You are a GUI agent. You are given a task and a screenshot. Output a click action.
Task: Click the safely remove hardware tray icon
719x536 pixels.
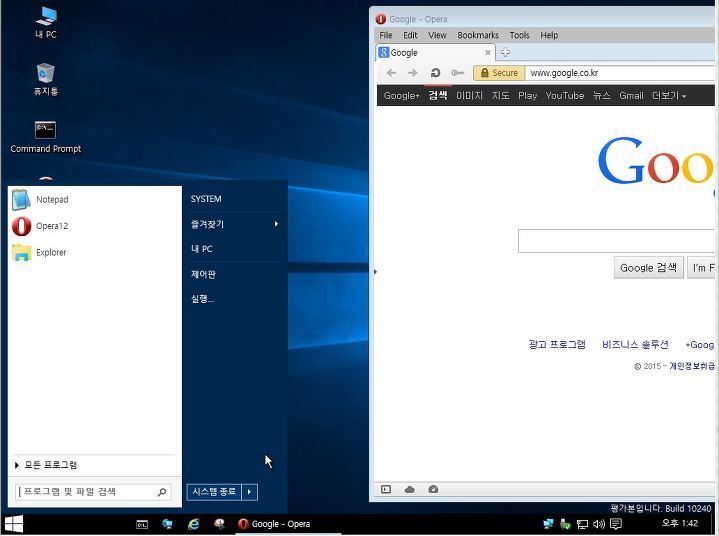(565, 524)
